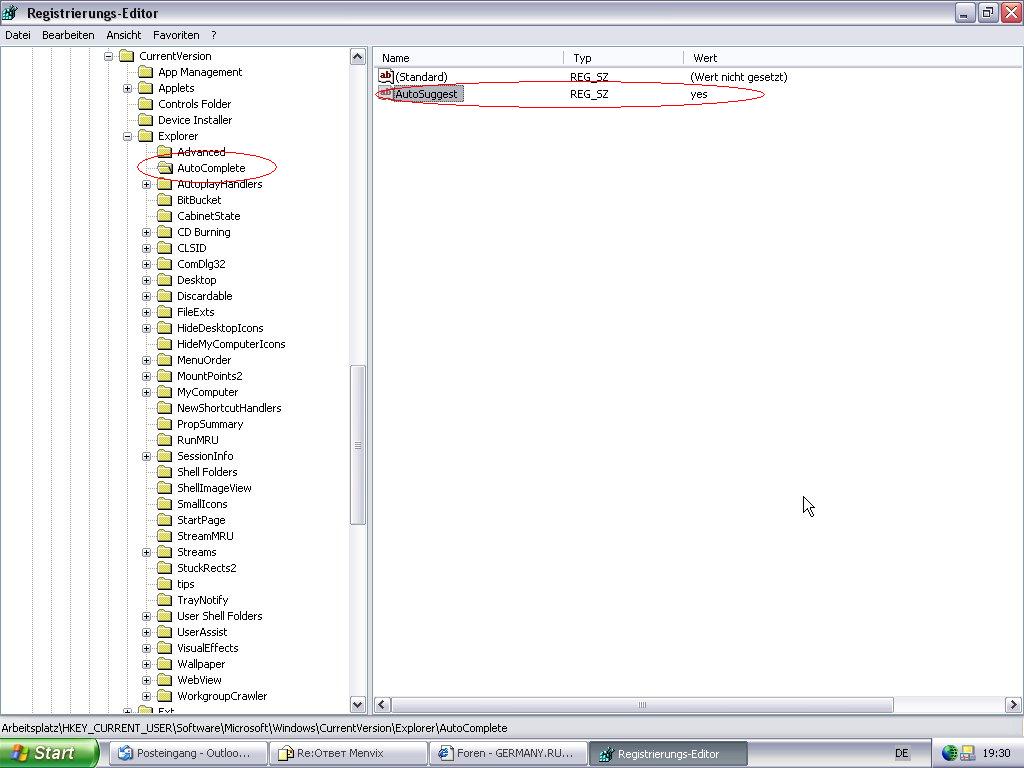Expand the FileExts key
The height and width of the screenshot is (768, 1024).
click(x=146, y=312)
